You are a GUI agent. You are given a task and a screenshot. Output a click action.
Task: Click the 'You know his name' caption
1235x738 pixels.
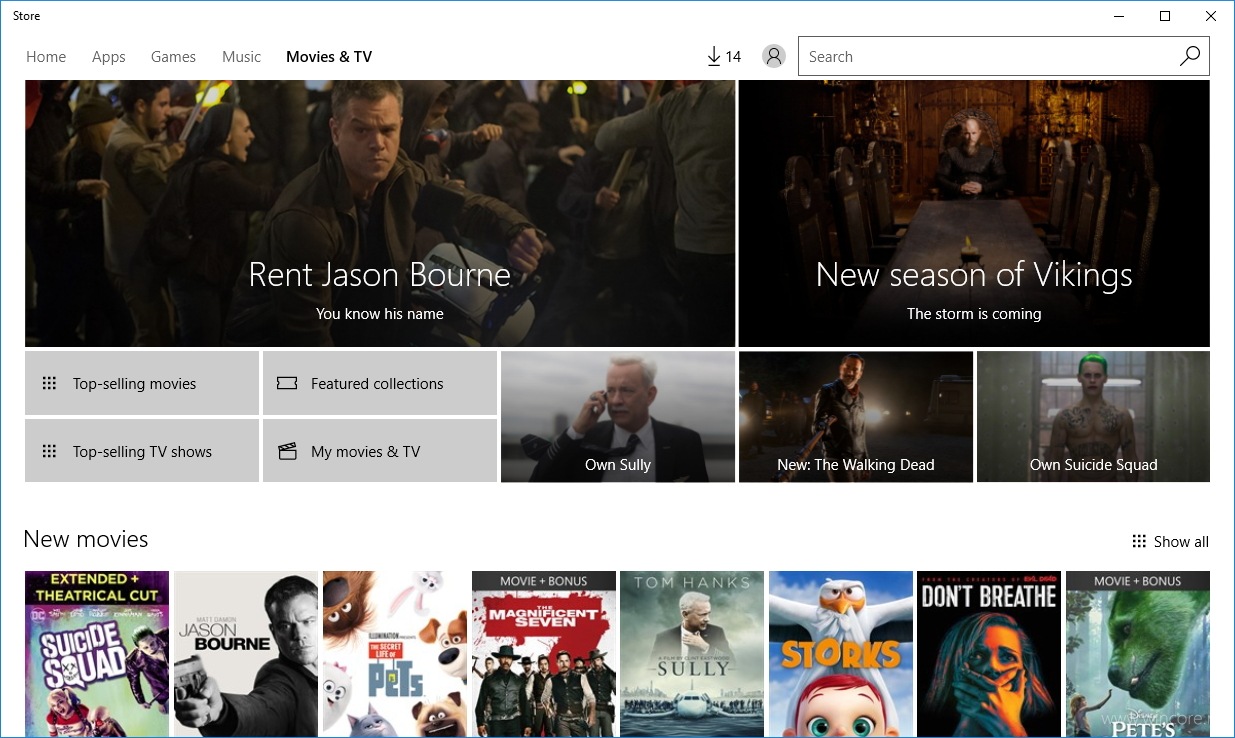(x=380, y=314)
